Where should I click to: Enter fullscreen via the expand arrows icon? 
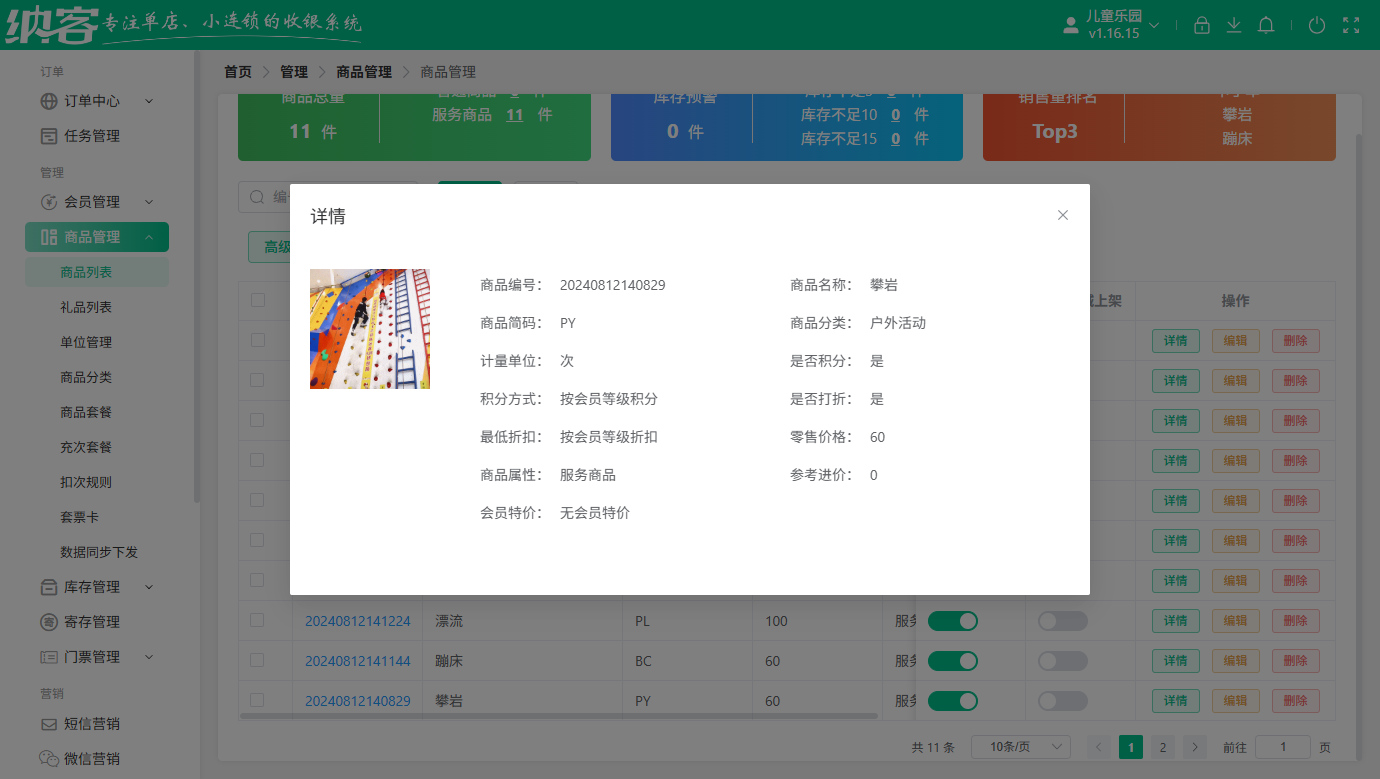tap(1351, 25)
